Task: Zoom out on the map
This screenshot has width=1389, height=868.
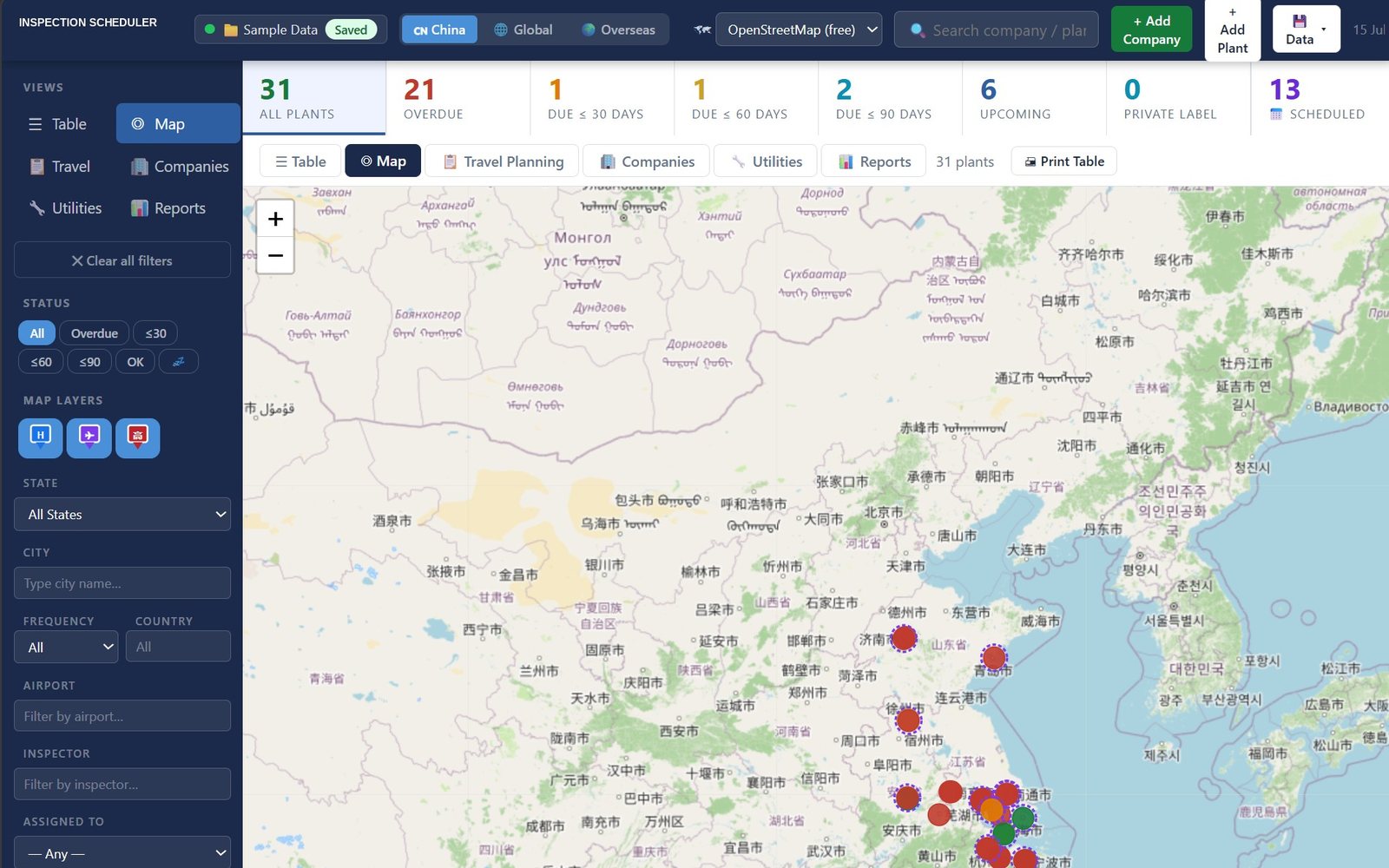Action: click(x=275, y=255)
